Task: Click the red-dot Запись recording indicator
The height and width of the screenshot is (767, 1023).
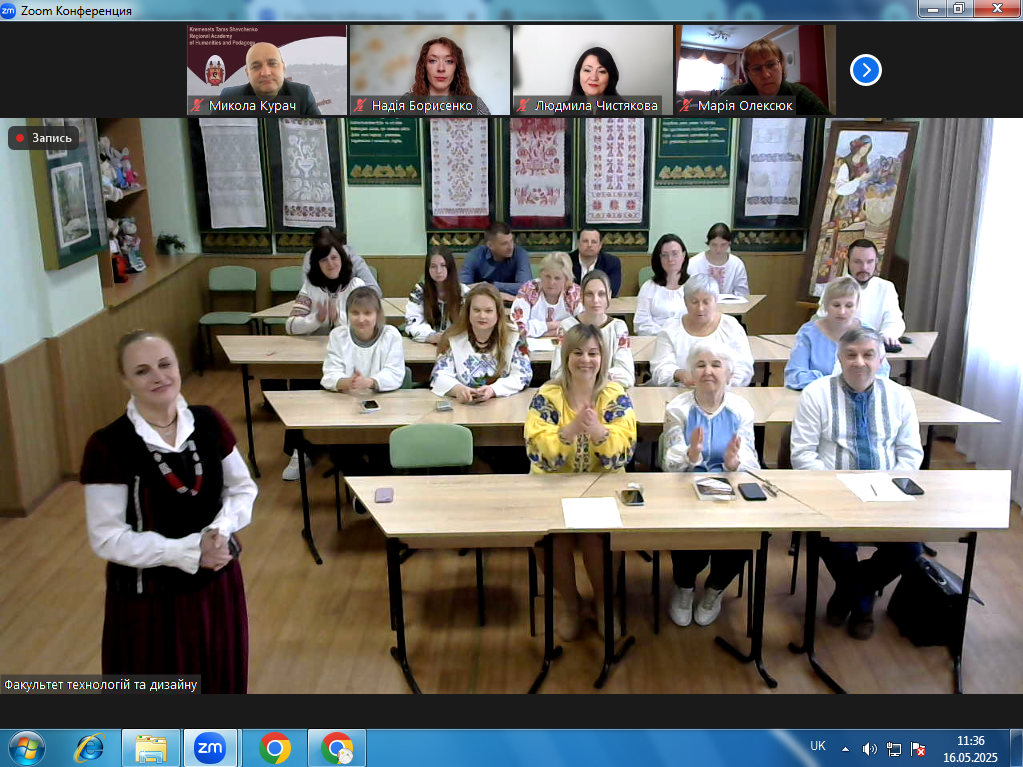Action: pyautogui.click(x=43, y=138)
